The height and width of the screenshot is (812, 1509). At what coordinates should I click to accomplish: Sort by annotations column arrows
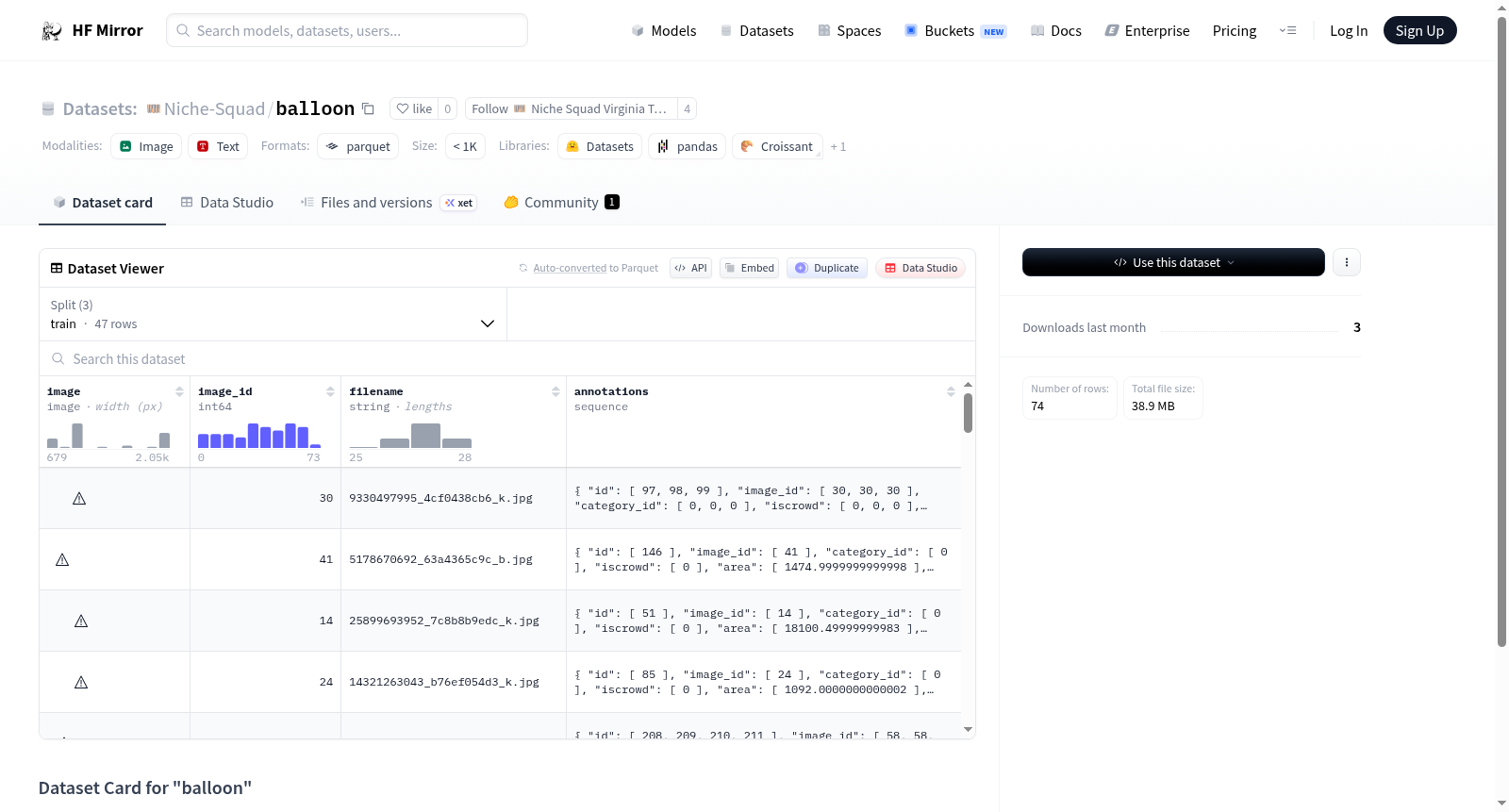(951, 391)
